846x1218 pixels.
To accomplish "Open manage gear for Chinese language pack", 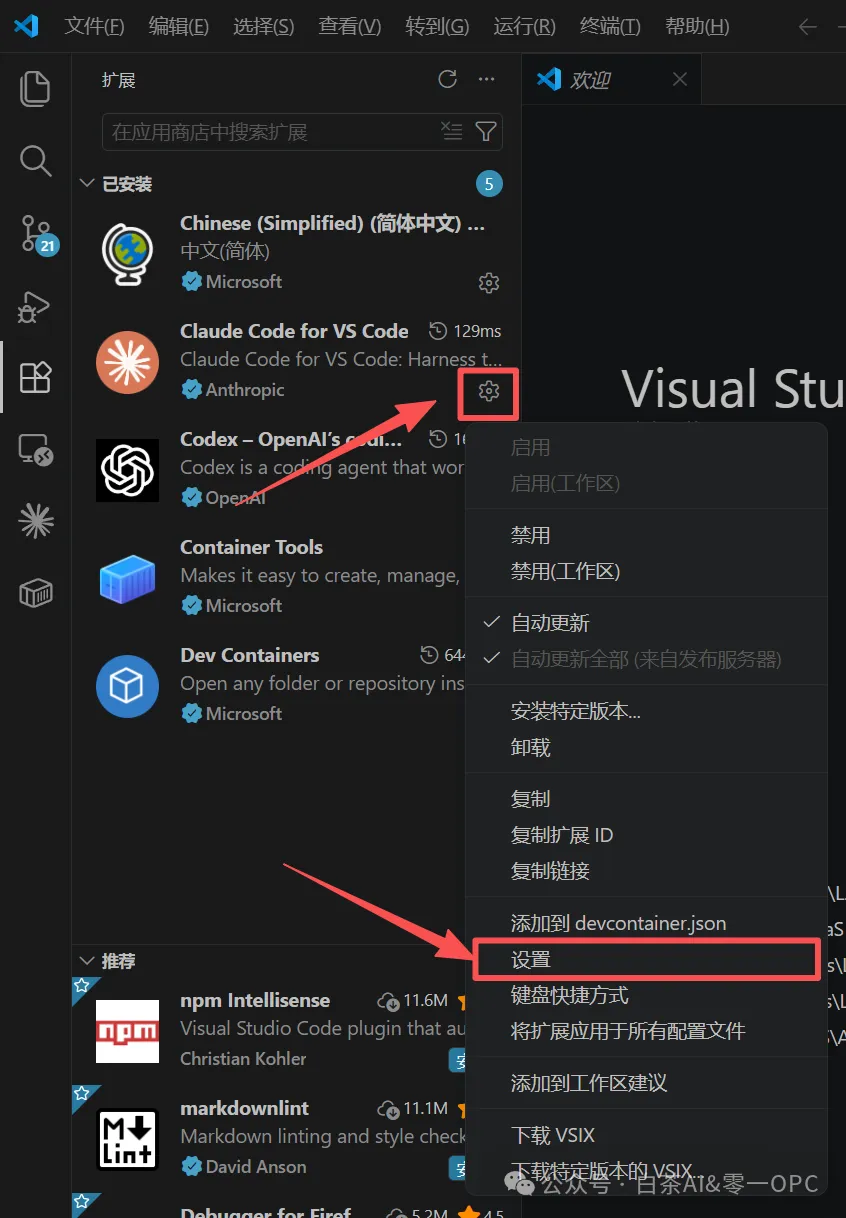I will 489,283.
